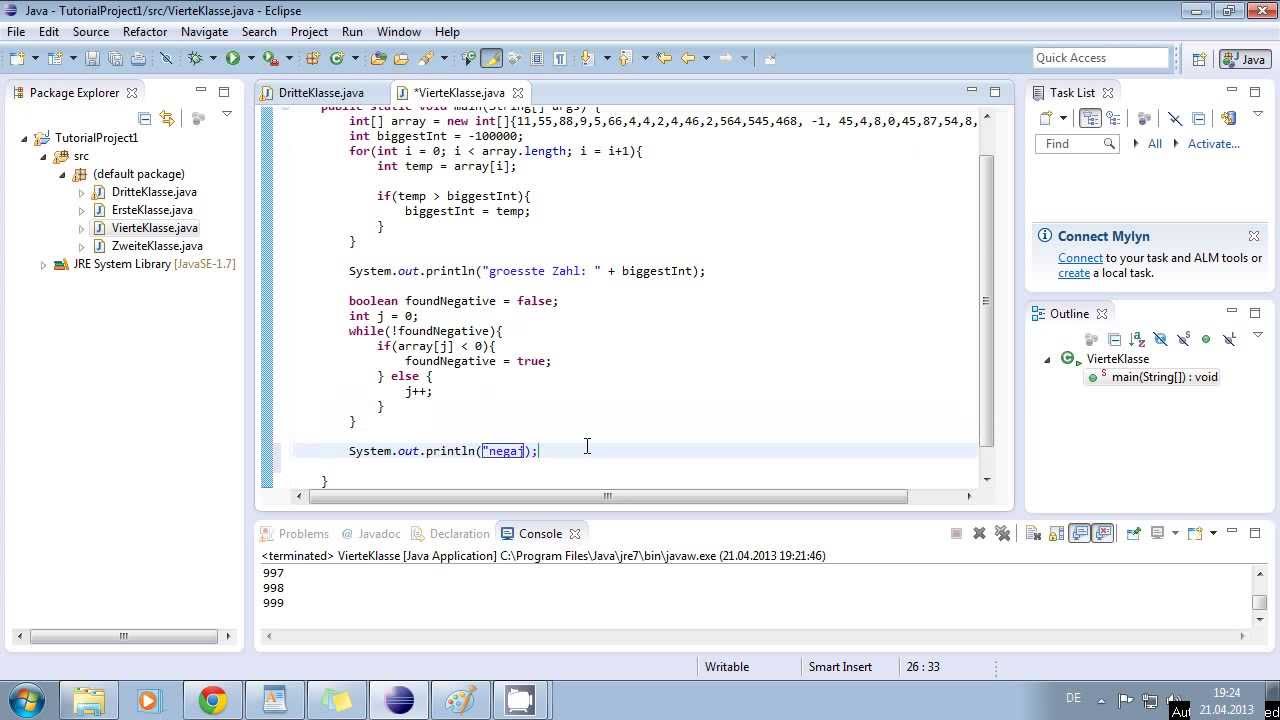Toggle Hide Non-Public Members in Outline

1206,340
